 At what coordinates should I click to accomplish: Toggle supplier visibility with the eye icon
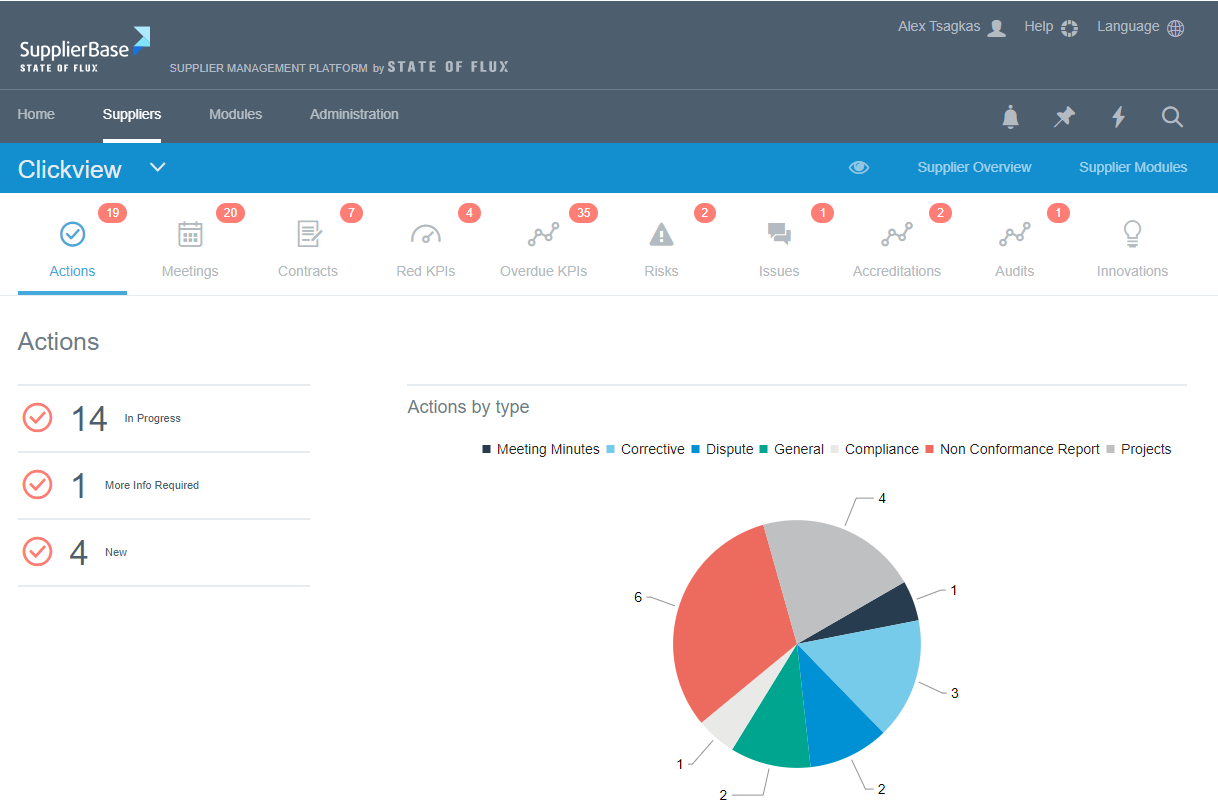[859, 167]
